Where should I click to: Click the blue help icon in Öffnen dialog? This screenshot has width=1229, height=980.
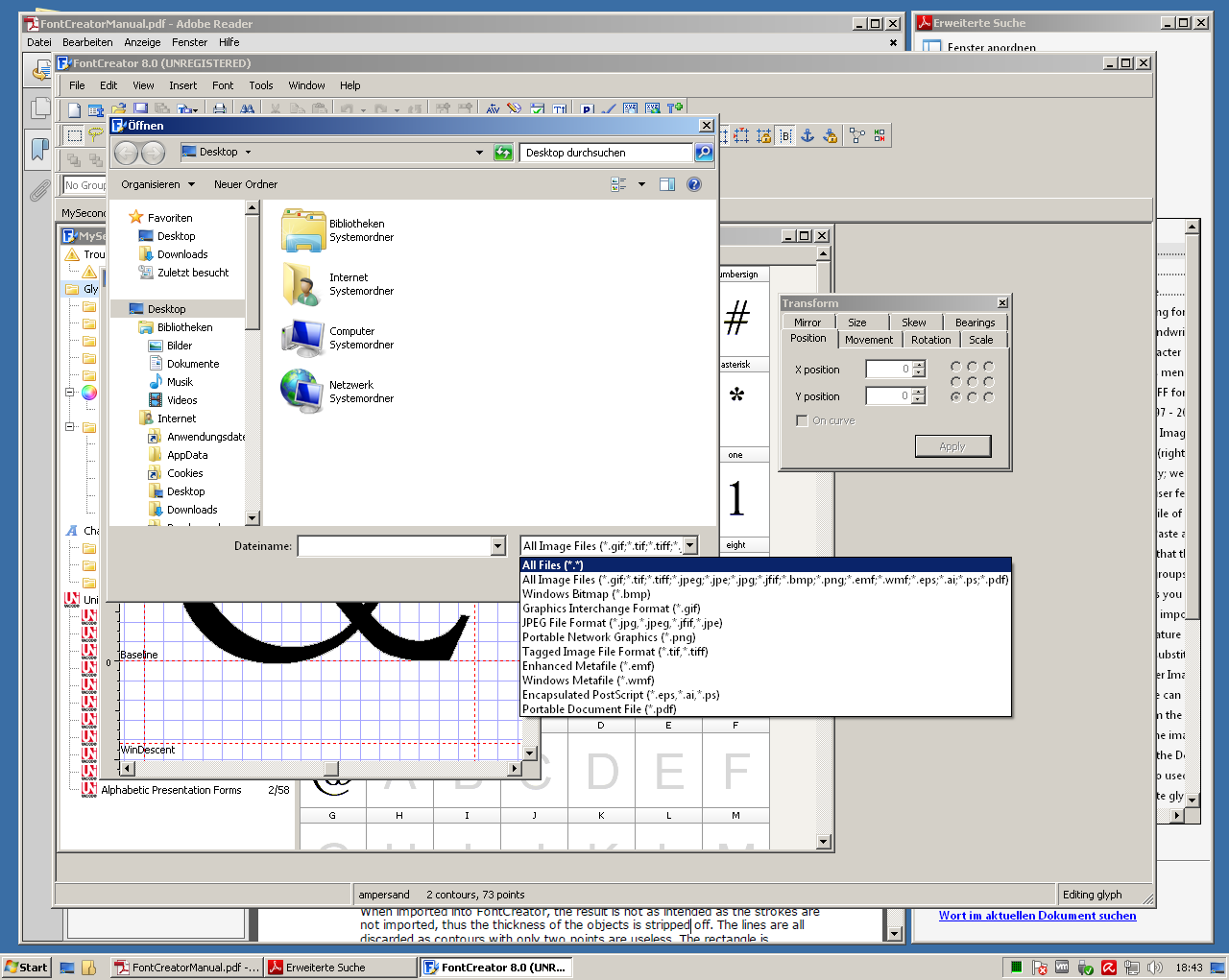click(x=694, y=184)
